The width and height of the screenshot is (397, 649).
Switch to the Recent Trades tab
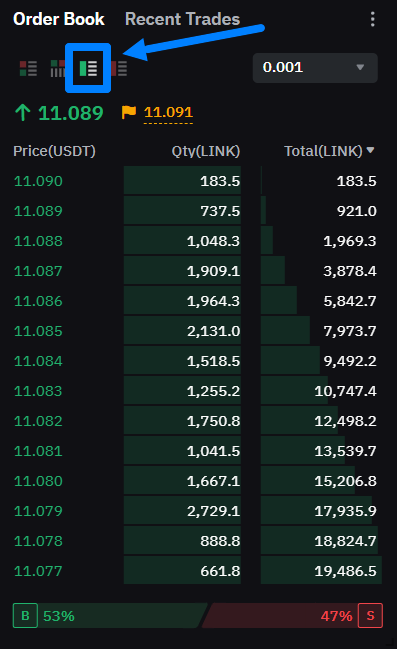tap(183, 19)
